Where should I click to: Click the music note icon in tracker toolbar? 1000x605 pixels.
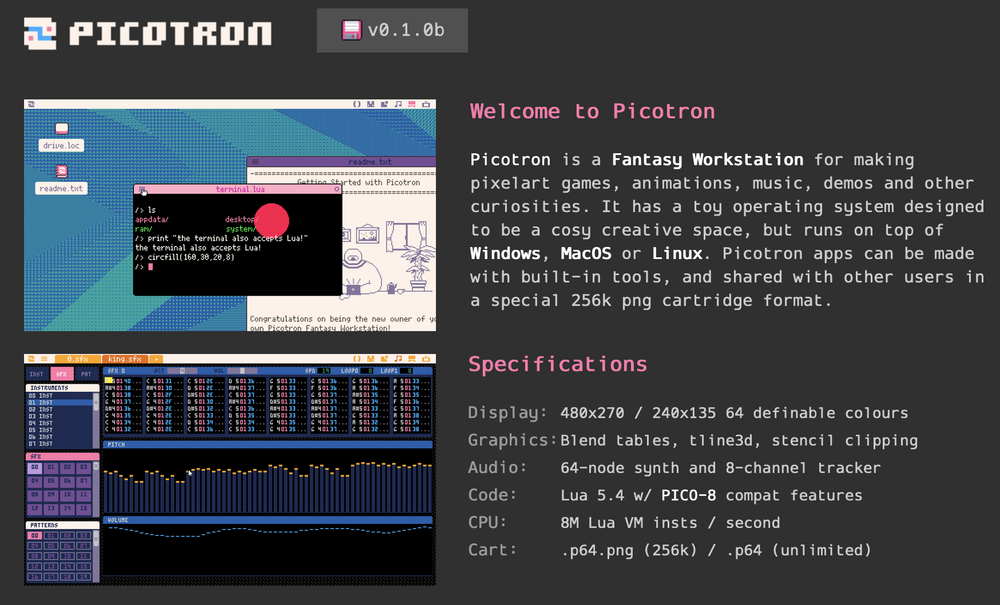pyautogui.click(x=398, y=358)
